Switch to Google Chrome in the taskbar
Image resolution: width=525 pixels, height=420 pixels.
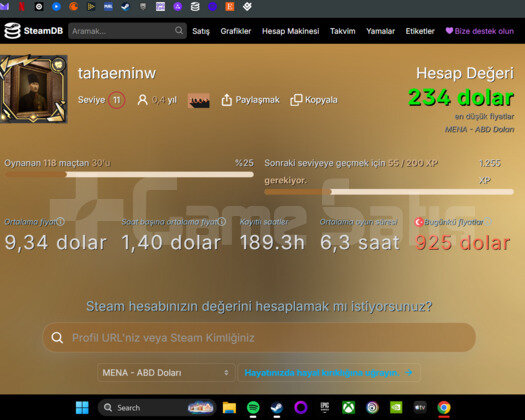[444, 408]
